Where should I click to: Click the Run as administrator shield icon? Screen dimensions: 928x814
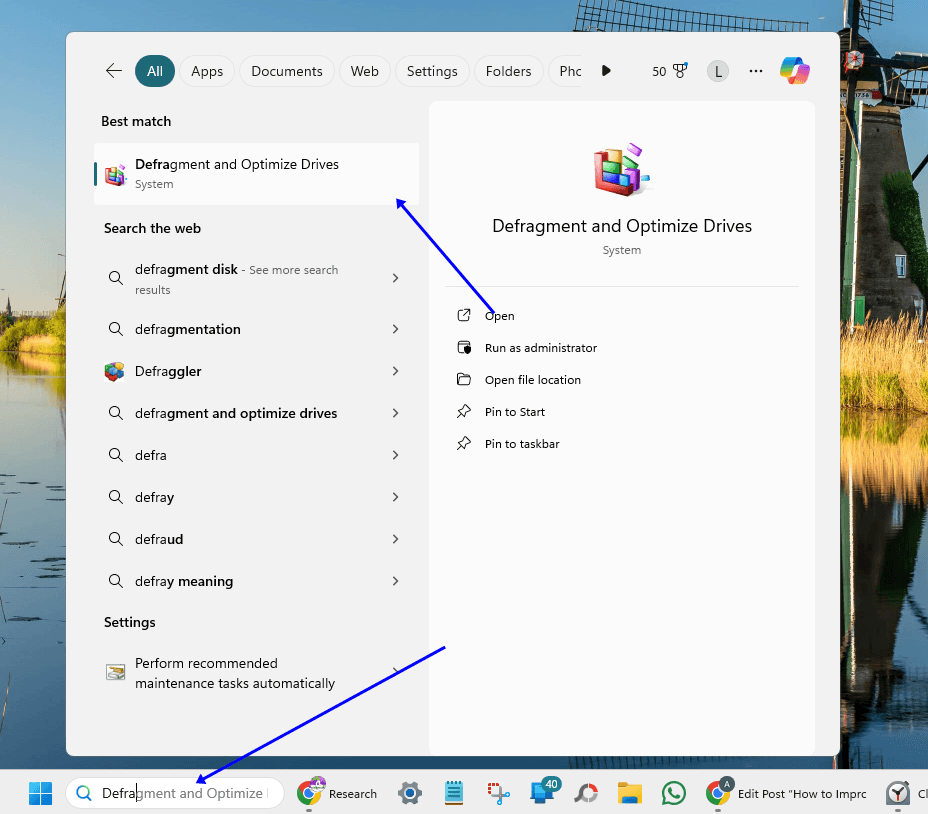pyautogui.click(x=464, y=347)
